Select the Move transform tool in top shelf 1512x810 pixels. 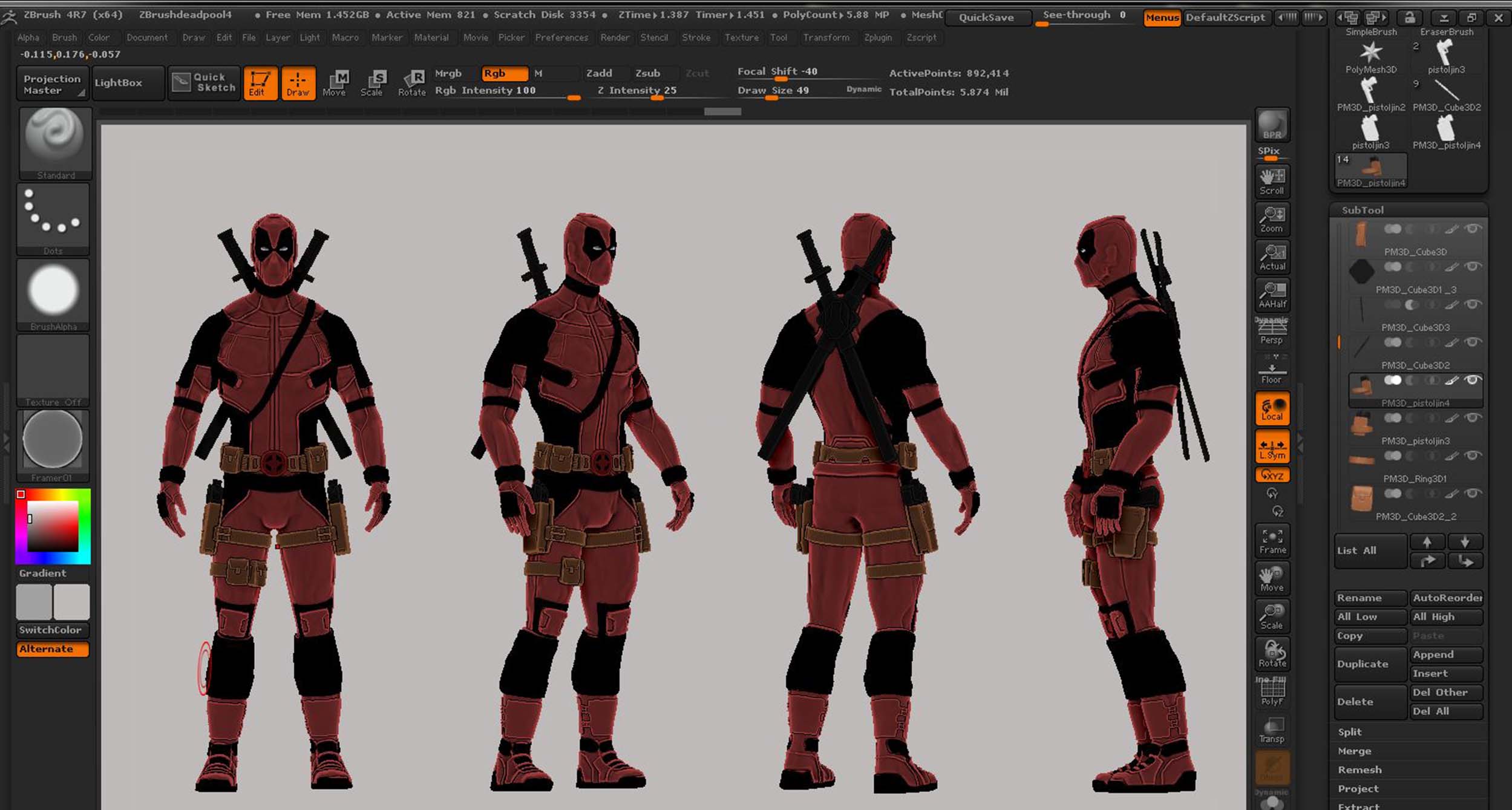(x=335, y=83)
